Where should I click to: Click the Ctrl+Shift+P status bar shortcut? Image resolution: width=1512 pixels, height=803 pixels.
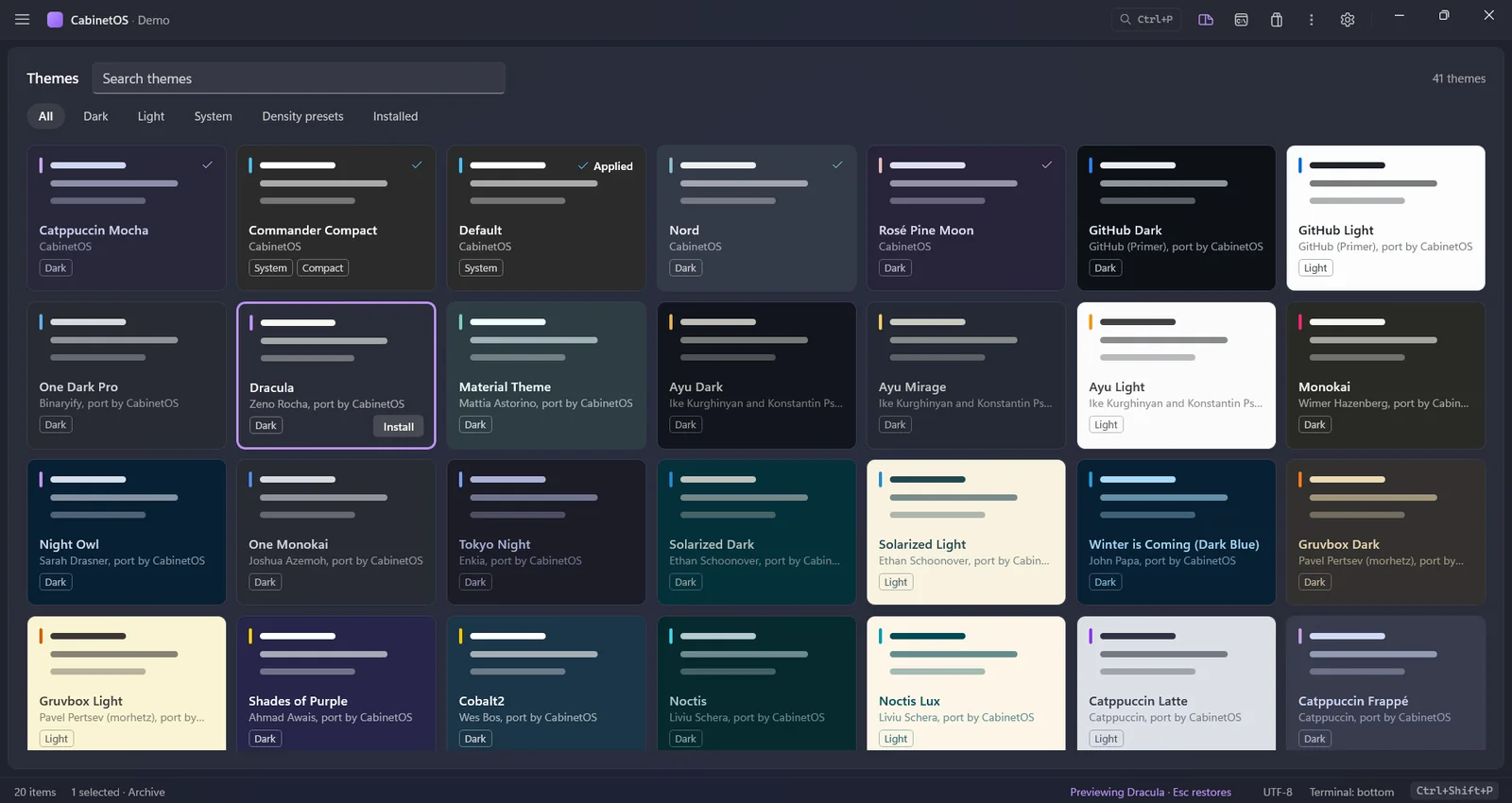pos(1454,791)
